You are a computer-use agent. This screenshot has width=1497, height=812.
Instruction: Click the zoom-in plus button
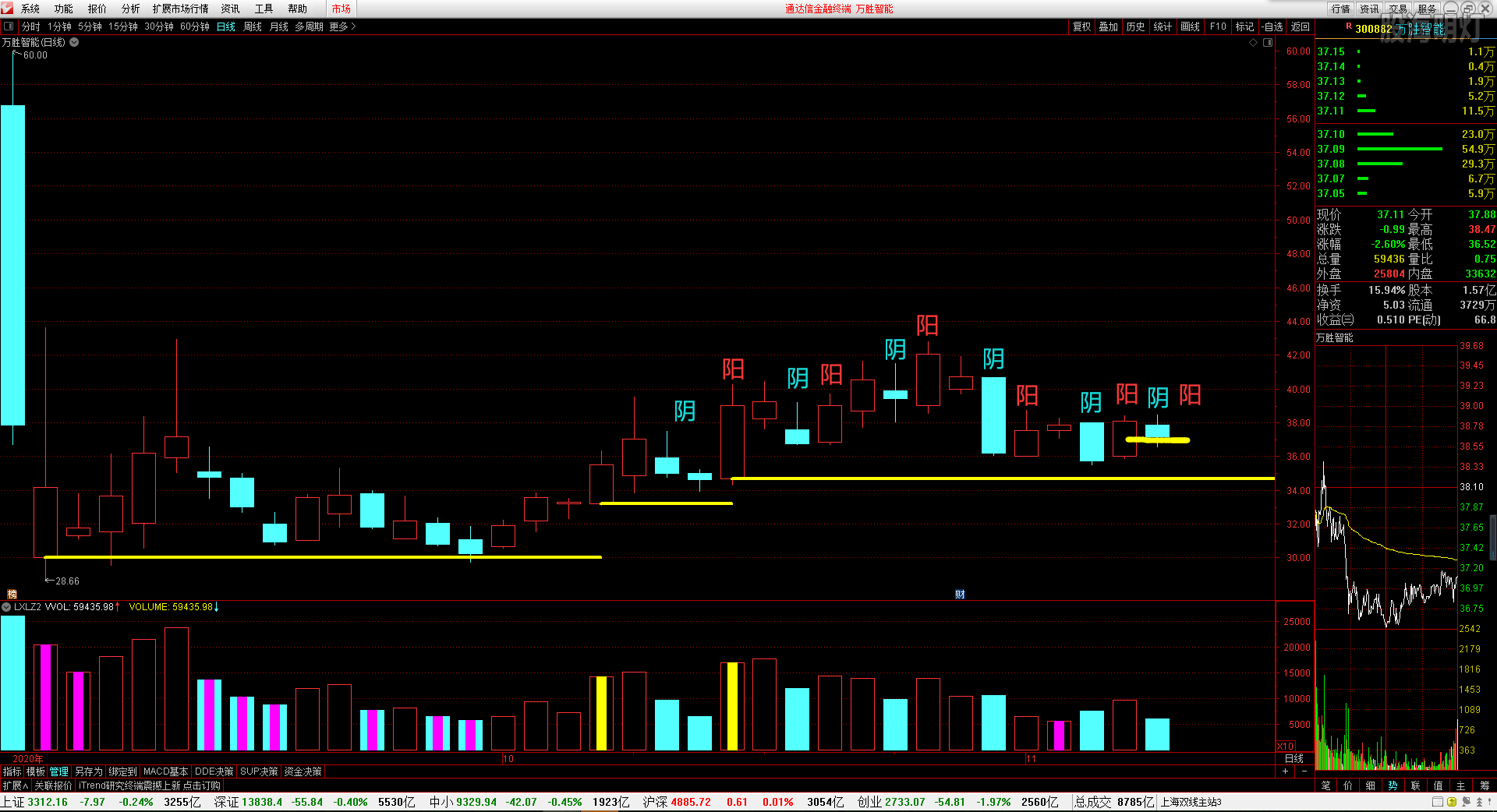(x=1285, y=771)
